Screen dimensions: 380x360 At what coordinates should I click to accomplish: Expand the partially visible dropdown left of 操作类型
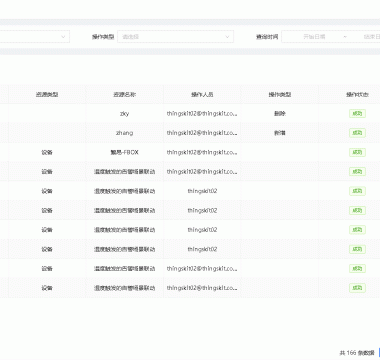[x=35, y=37]
